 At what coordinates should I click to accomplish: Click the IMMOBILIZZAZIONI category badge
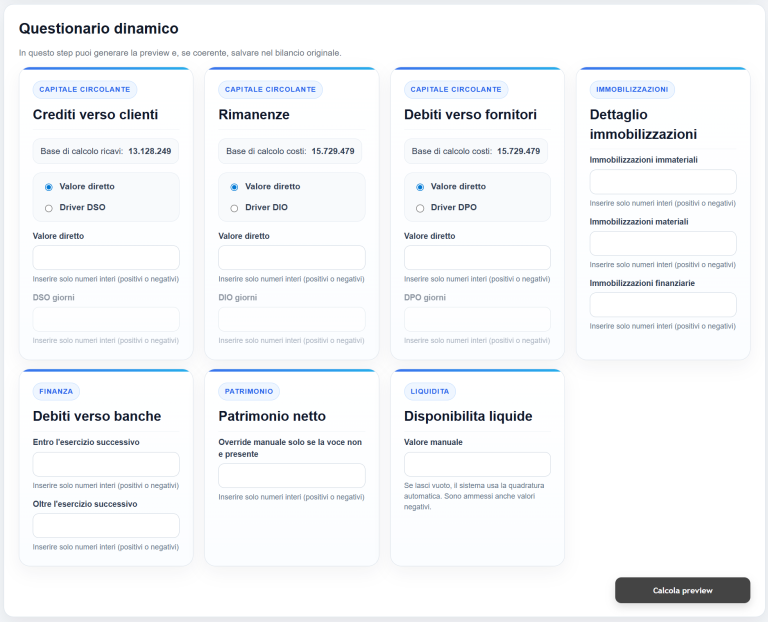tap(632, 89)
